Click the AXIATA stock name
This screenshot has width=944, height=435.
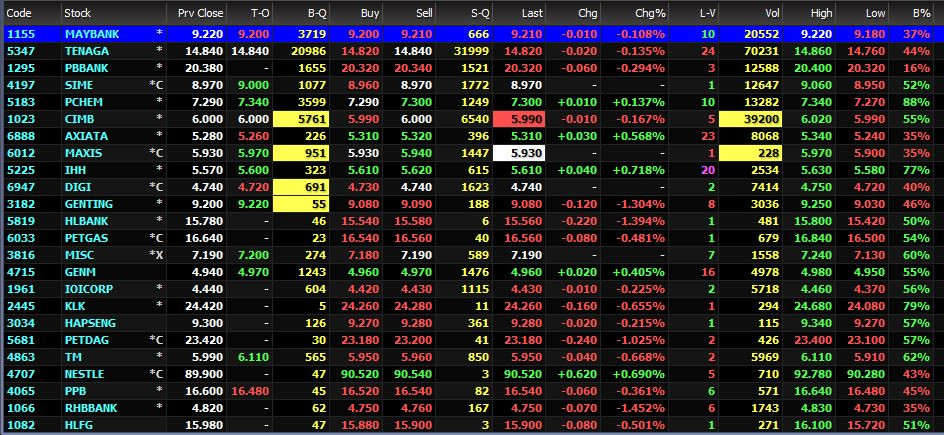(83, 136)
